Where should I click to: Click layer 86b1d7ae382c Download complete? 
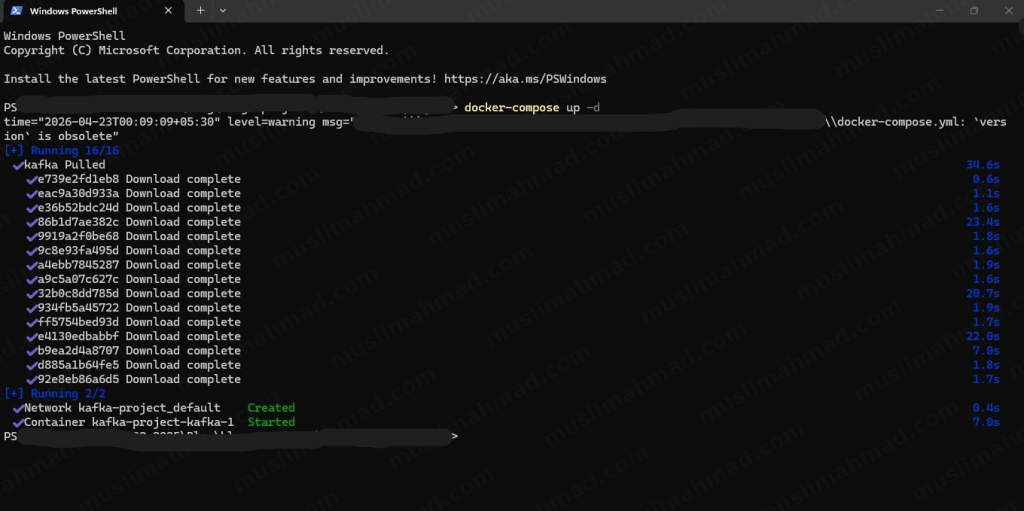point(139,222)
